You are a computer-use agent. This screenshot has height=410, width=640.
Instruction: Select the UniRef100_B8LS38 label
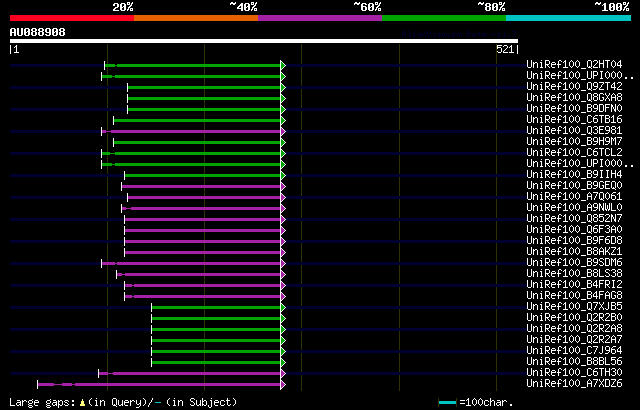[574, 274]
